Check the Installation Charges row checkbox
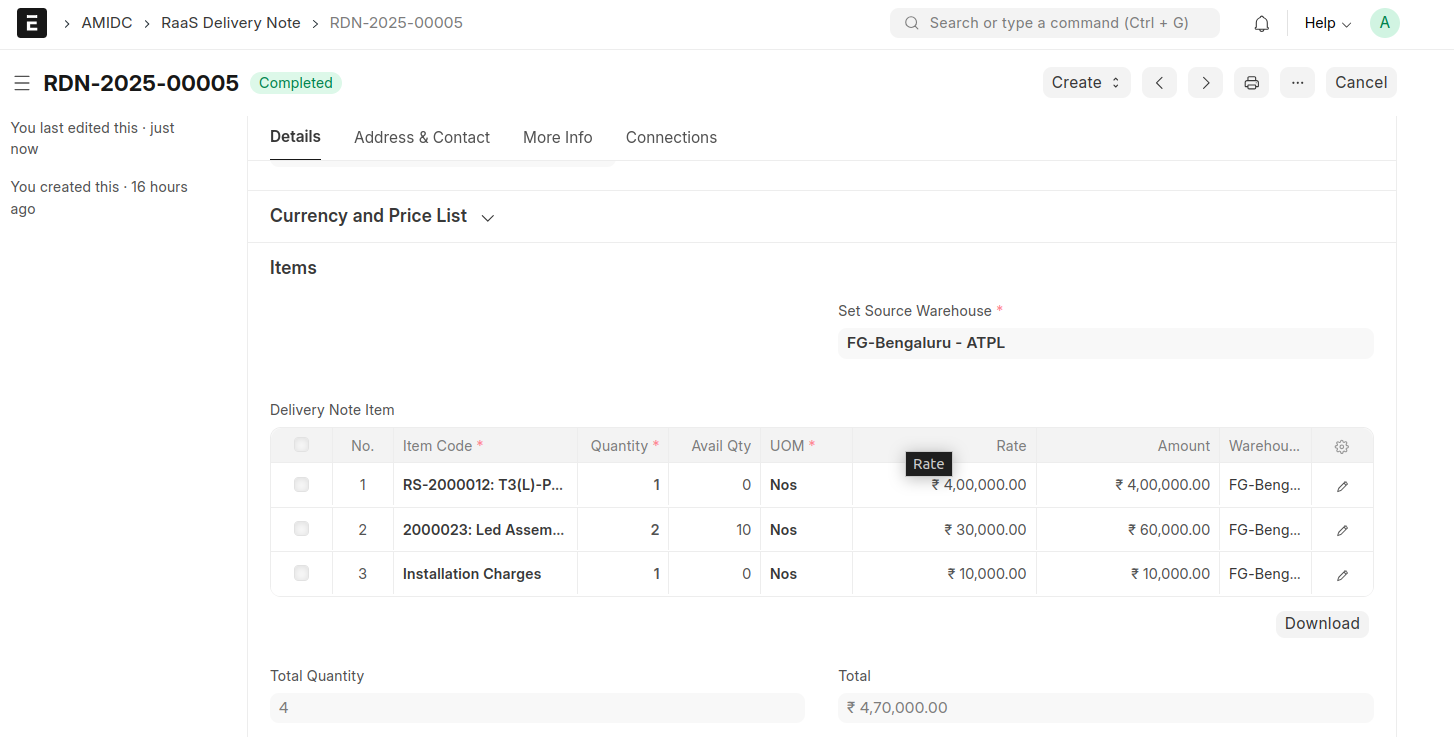1454x737 pixels. point(301,573)
